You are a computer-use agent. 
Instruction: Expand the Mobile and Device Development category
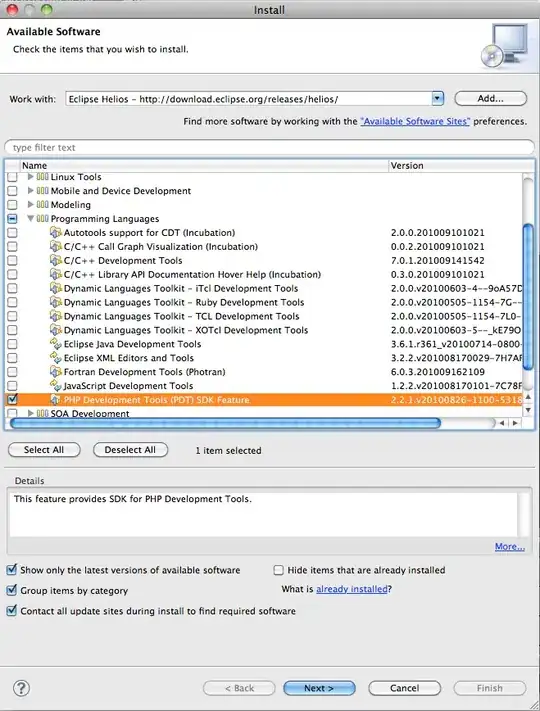pyautogui.click(x=30, y=191)
